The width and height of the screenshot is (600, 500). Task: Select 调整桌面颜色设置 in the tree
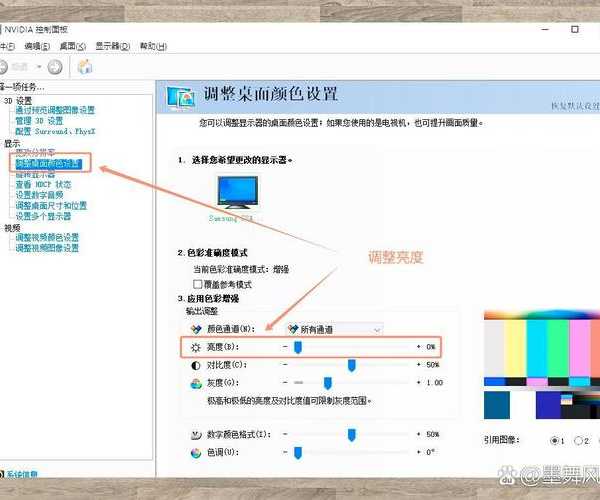tap(49, 164)
